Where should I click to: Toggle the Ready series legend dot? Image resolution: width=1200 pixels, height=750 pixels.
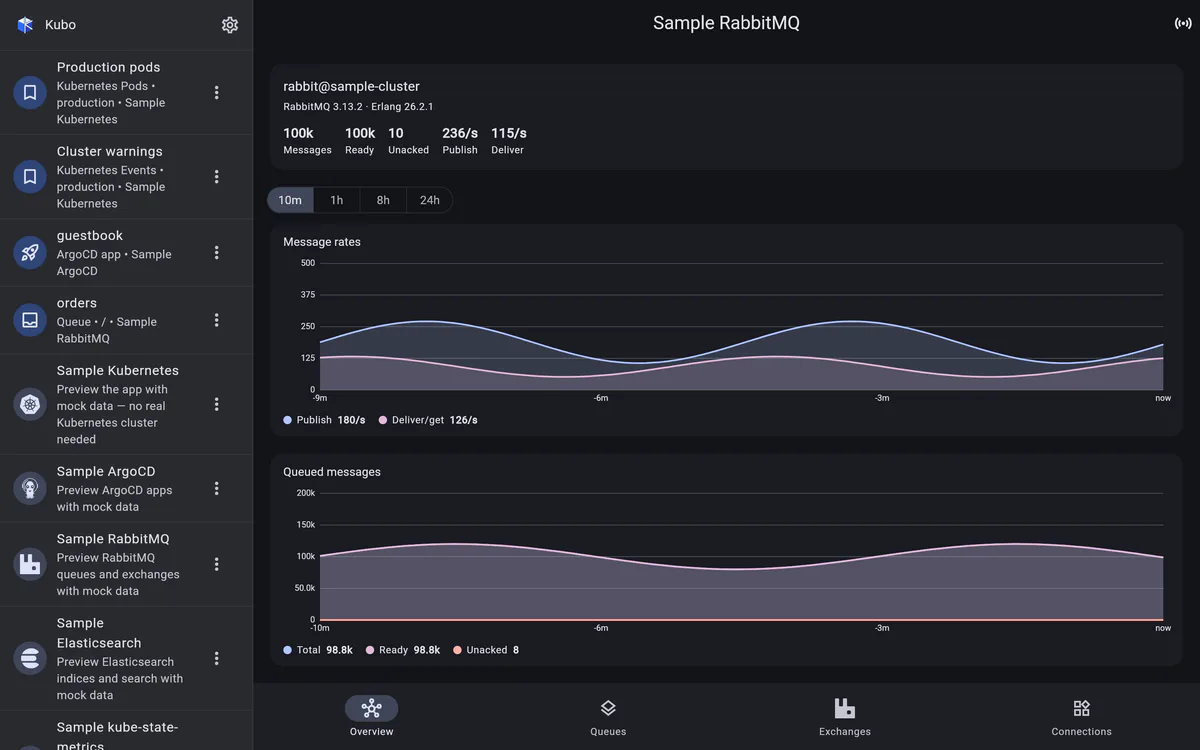click(x=370, y=650)
